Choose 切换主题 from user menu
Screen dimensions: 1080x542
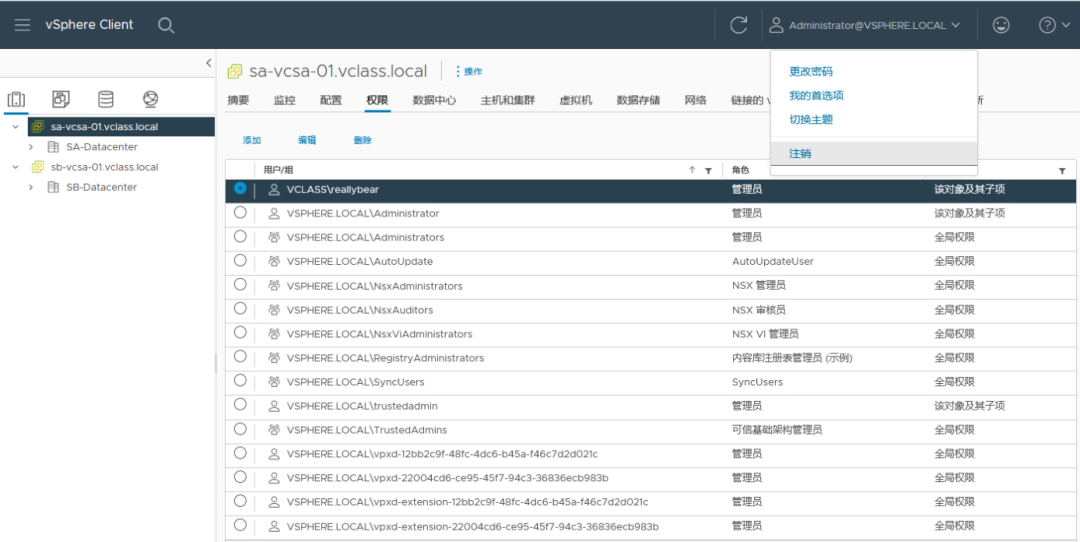pyautogui.click(x=811, y=119)
